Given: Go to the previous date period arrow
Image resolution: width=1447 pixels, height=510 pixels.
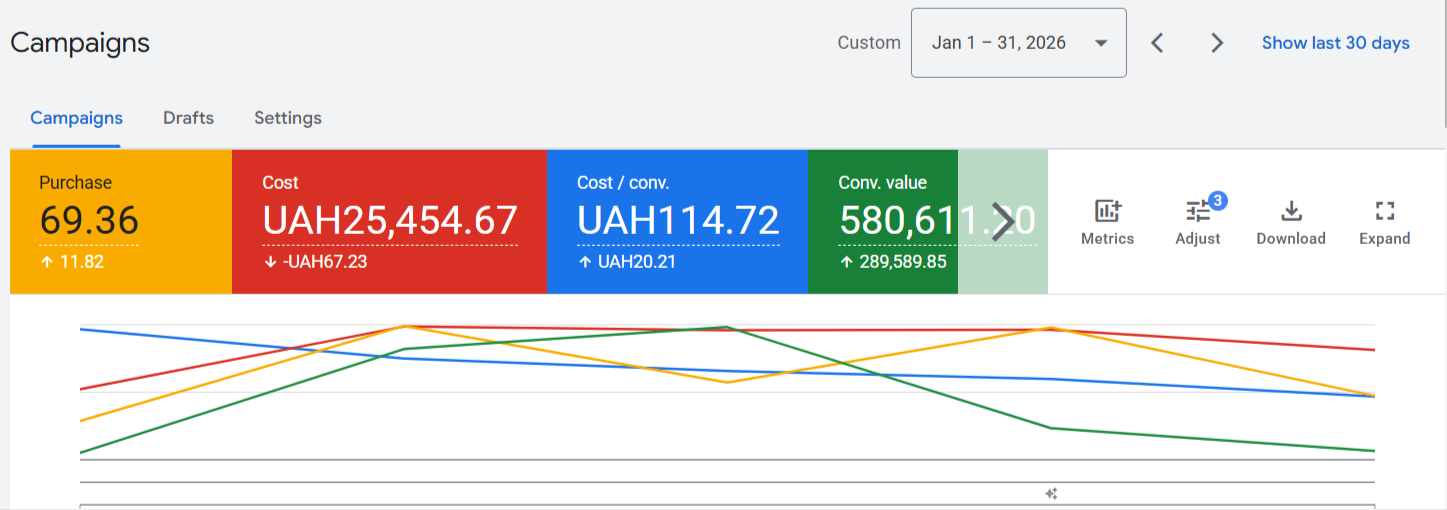Looking at the screenshot, I should [1157, 43].
